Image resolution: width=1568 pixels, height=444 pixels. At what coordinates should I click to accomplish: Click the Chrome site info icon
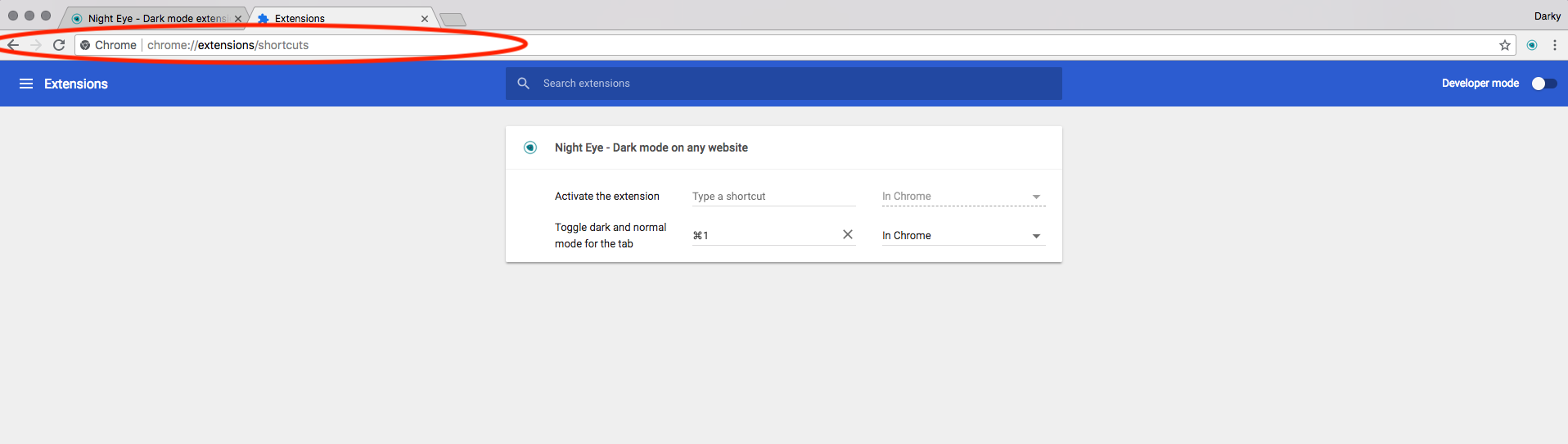point(85,45)
